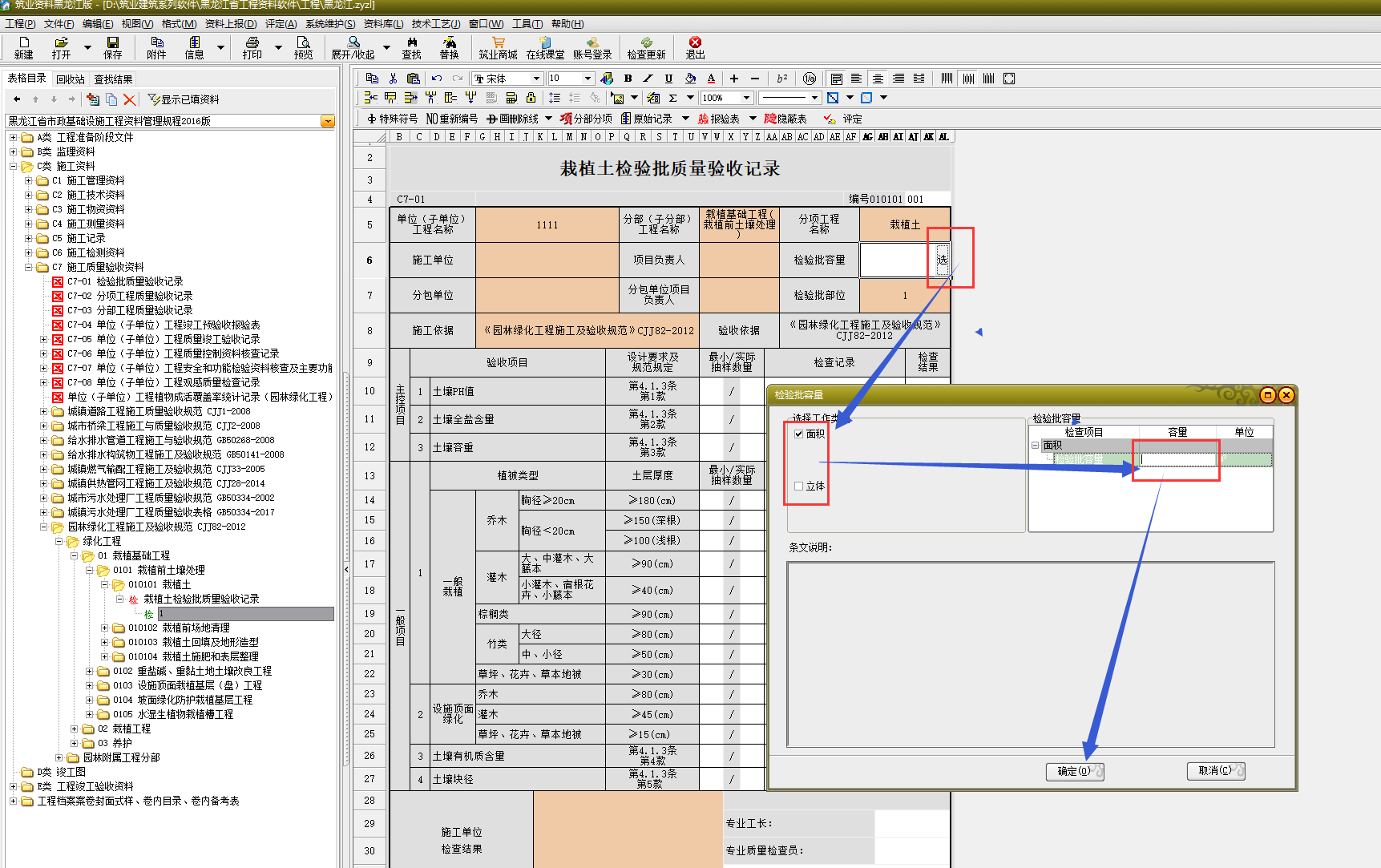The width and height of the screenshot is (1381, 868).
Task: Click 展开/收起 expand-collapse icon
Action: tap(353, 48)
